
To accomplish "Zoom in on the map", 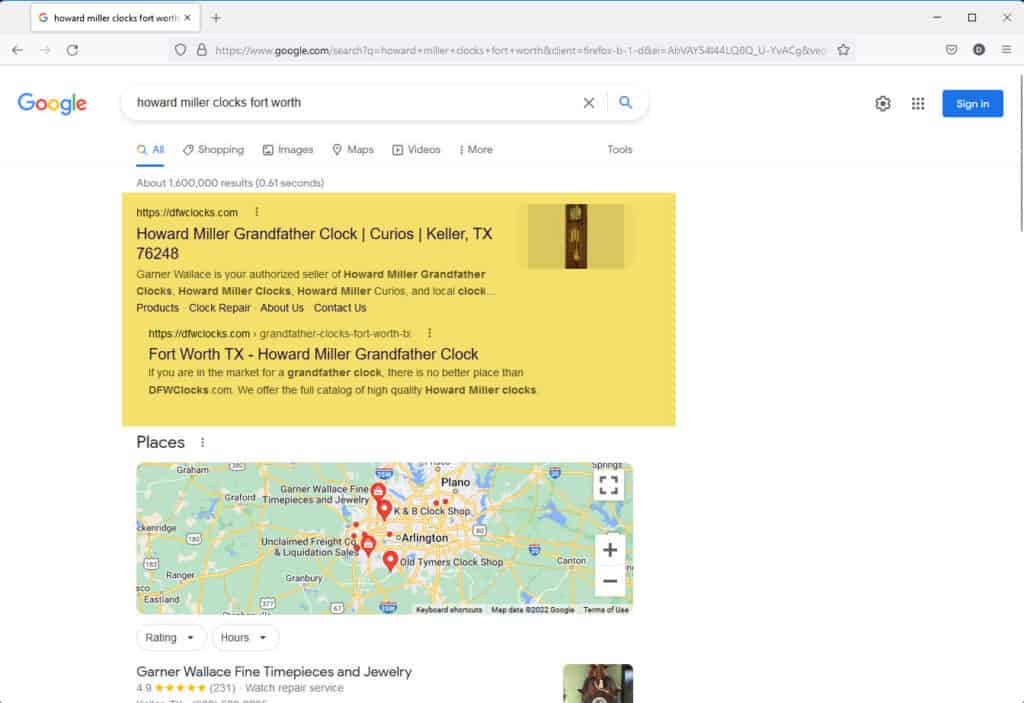I will [x=610, y=550].
